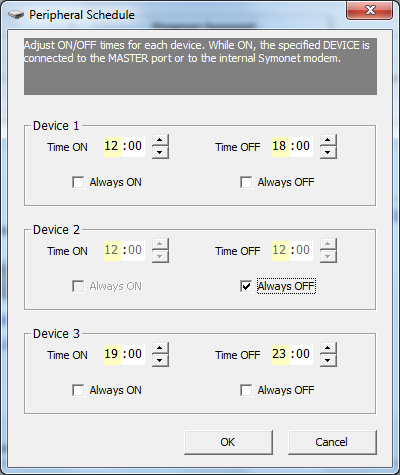Viewport: 400px width, 475px height.
Task: Increase Device 3 Time OFF with up arrow
Action: 328,348
